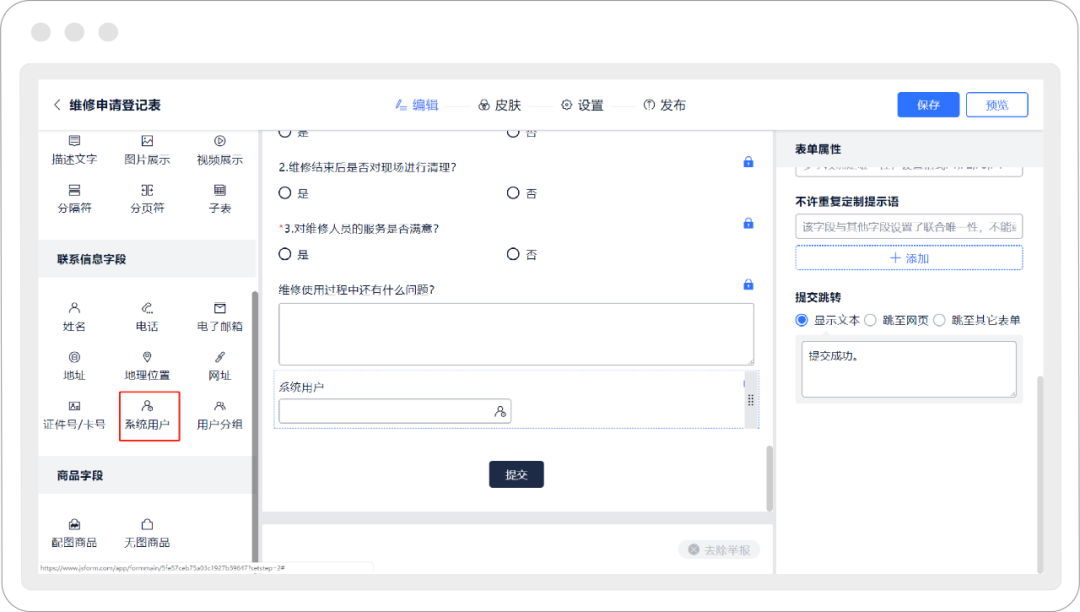
Task: Click the form canvas vertical scrollbar
Action: pos(768,476)
